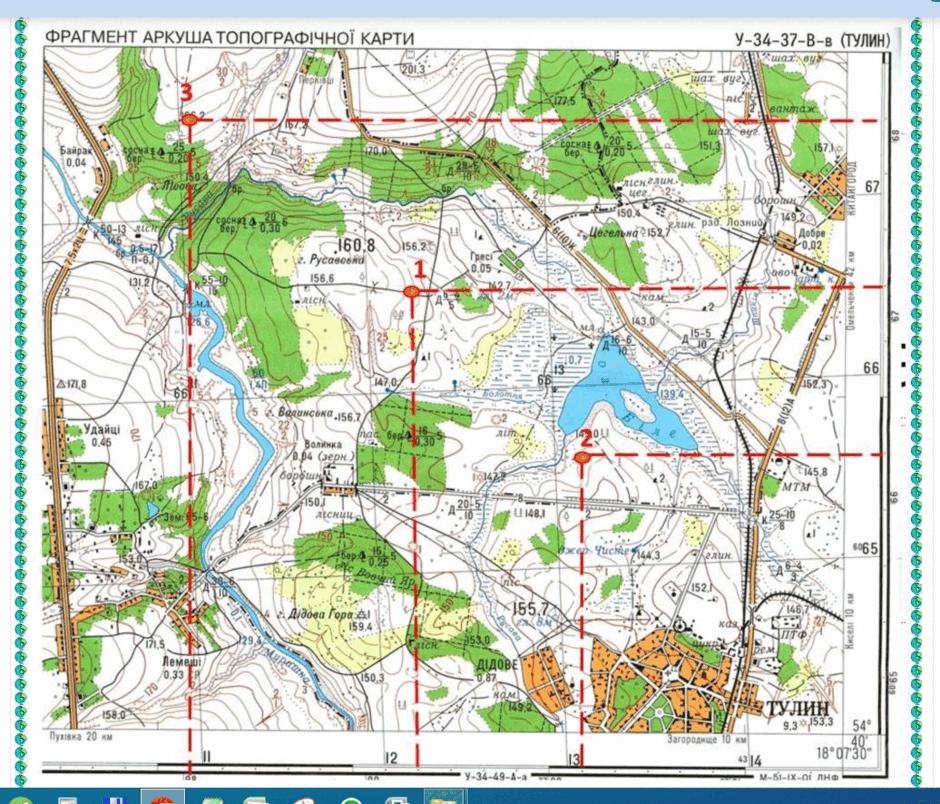Click the bottom grid number '12'
Viewport: 940px width, 804px height.
click(x=391, y=758)
